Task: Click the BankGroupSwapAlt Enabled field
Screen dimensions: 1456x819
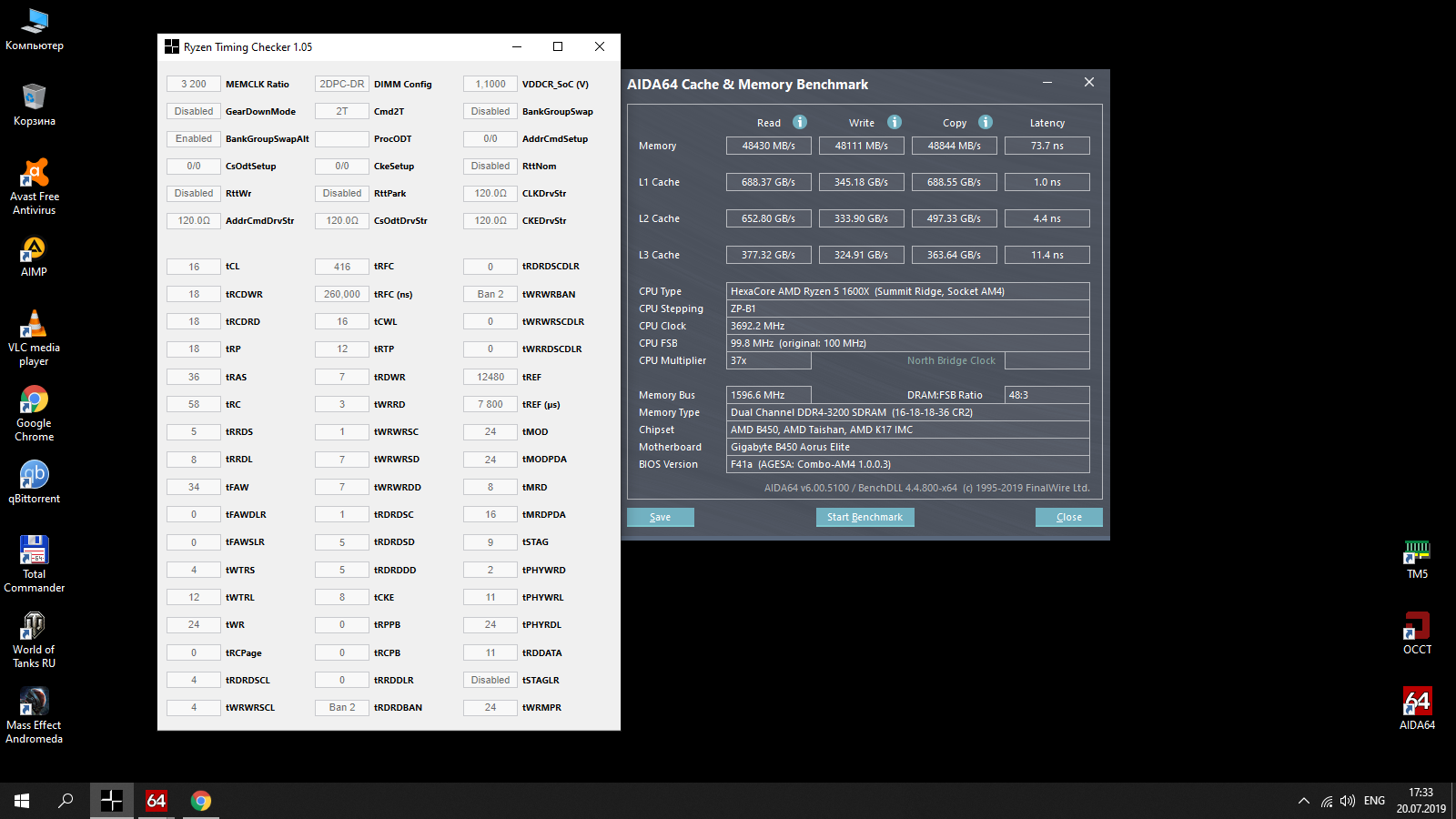Action: (194, 138)
